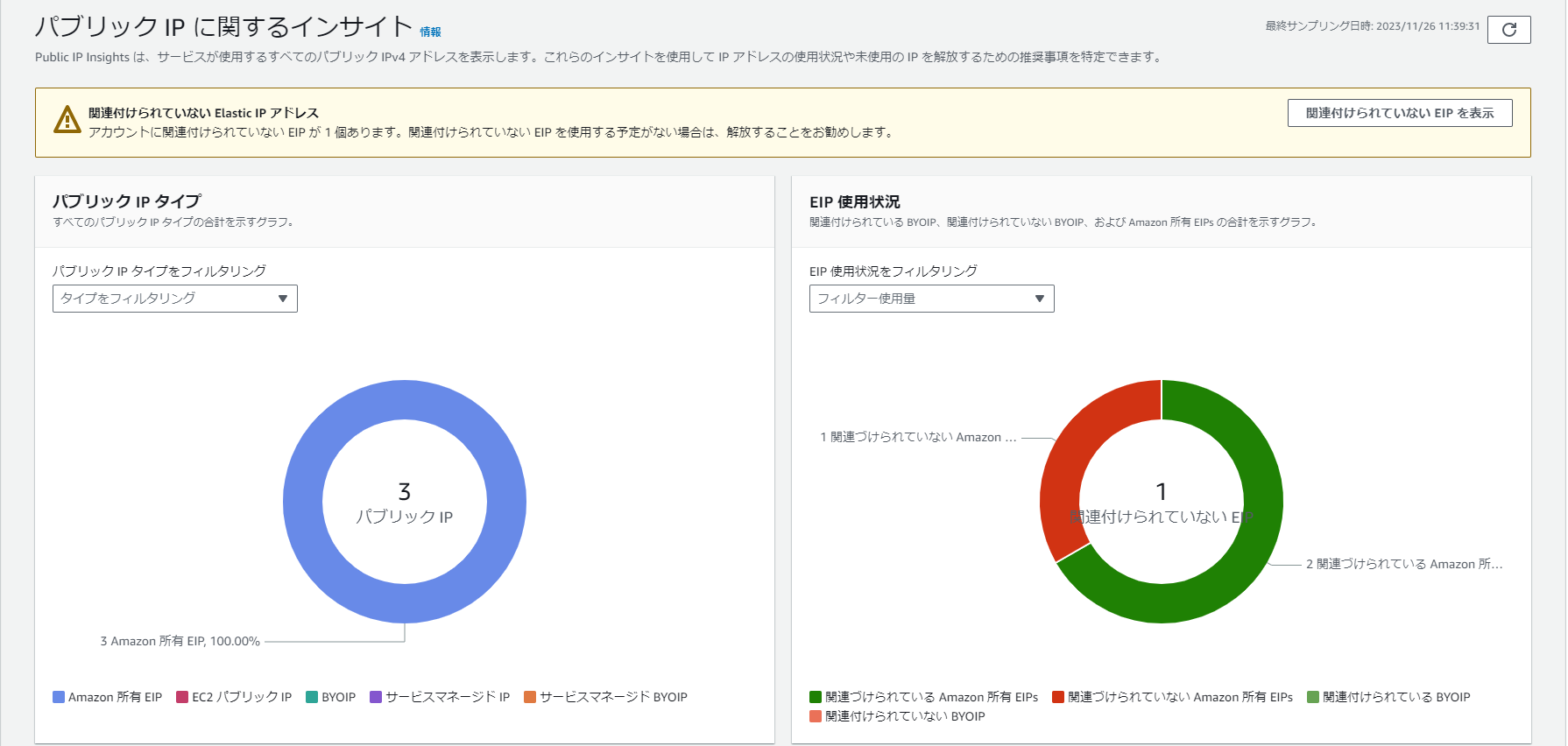Viewport: 1568px width, 746px height.
Task: Toggle 関連付けられていない BYOIP legend item
Action: tap(898, 716)
